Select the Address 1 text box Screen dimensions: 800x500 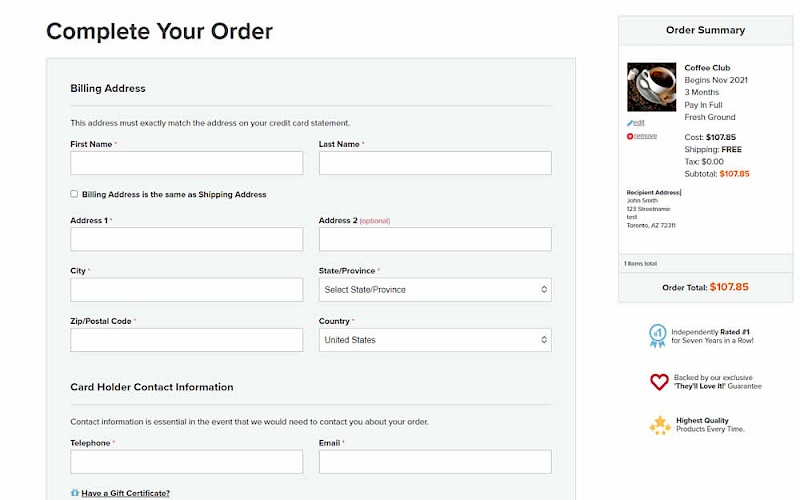[186, 239]
